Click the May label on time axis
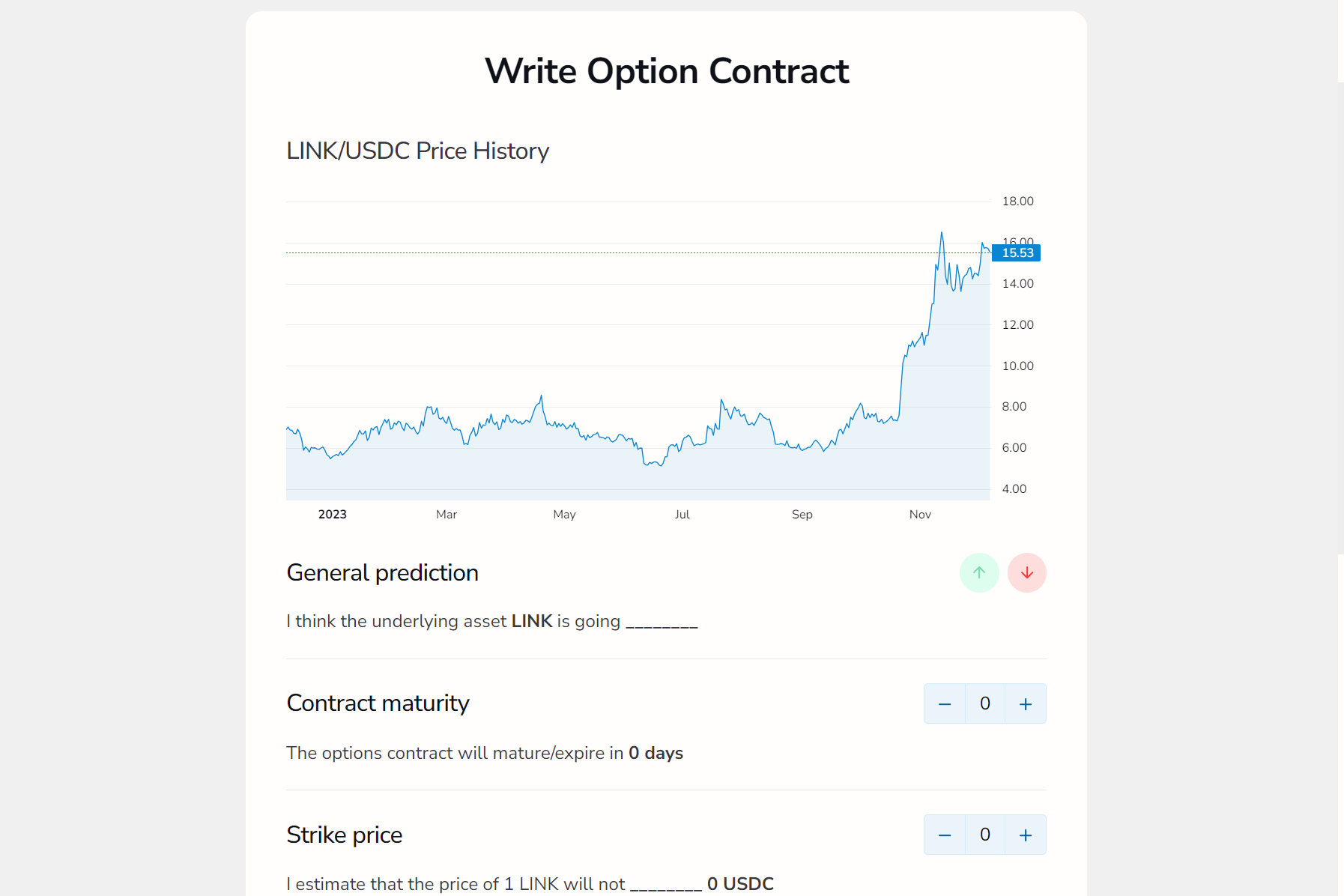This screenshot has width=1344, height=896. [564, 515]
